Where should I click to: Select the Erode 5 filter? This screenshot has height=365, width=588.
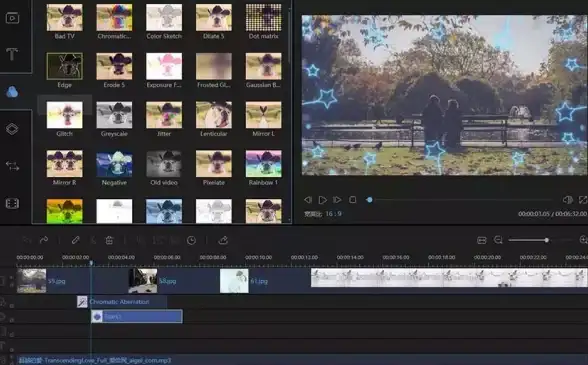point(114,66)
